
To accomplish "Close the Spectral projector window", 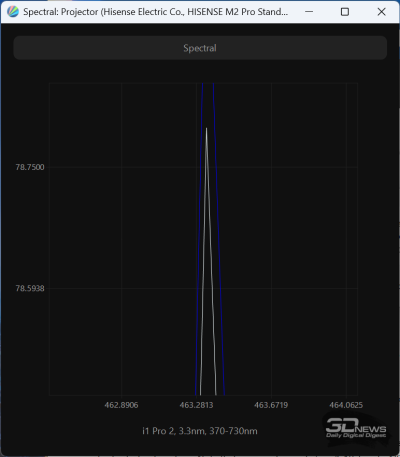I will (381, 12).
